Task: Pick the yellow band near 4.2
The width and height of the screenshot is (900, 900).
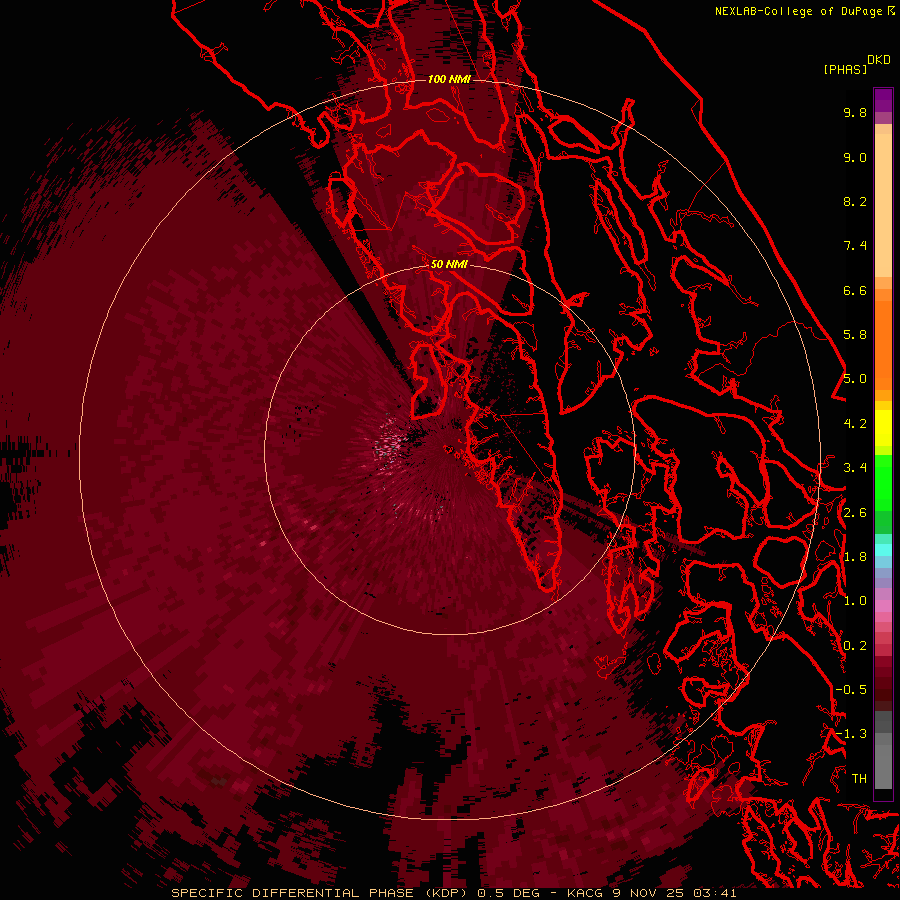Action: tap(883, 428)
